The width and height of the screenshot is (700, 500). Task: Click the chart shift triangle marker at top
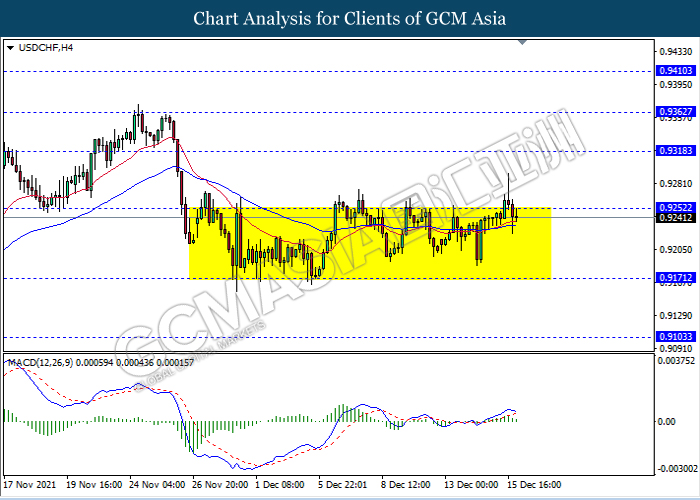tap(522, 42)
